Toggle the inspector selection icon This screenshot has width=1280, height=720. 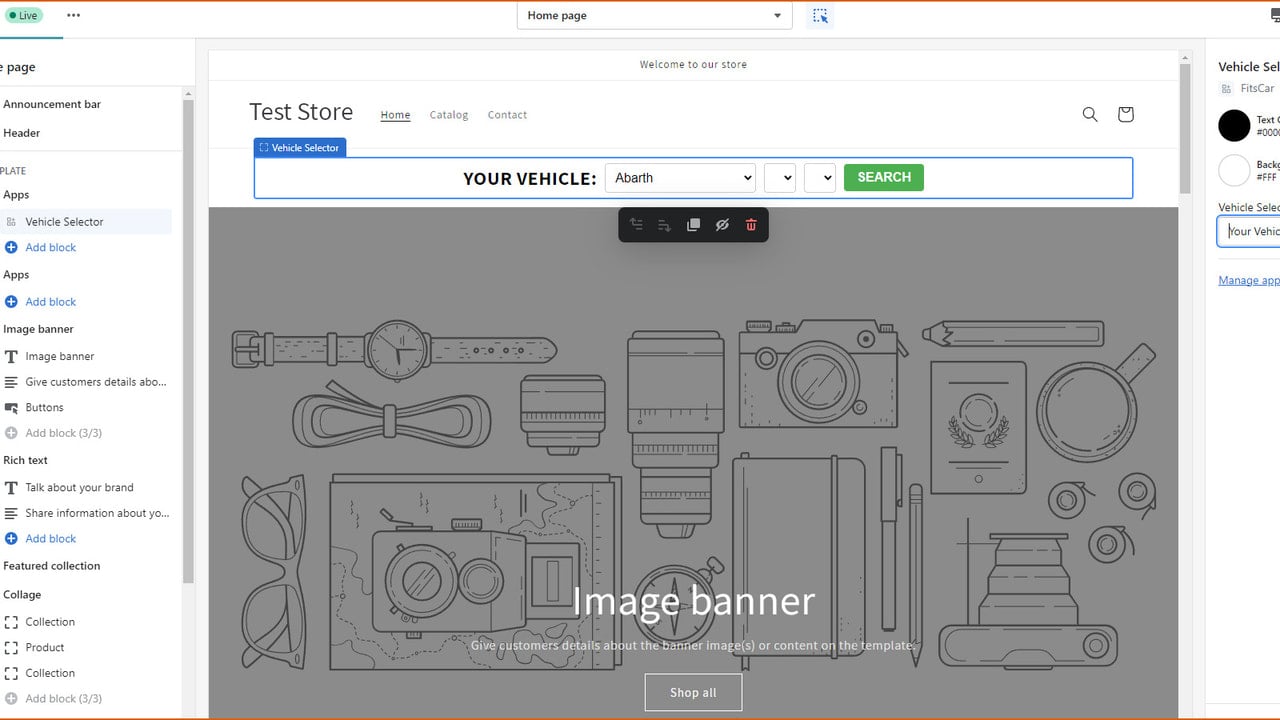point(820,16)
